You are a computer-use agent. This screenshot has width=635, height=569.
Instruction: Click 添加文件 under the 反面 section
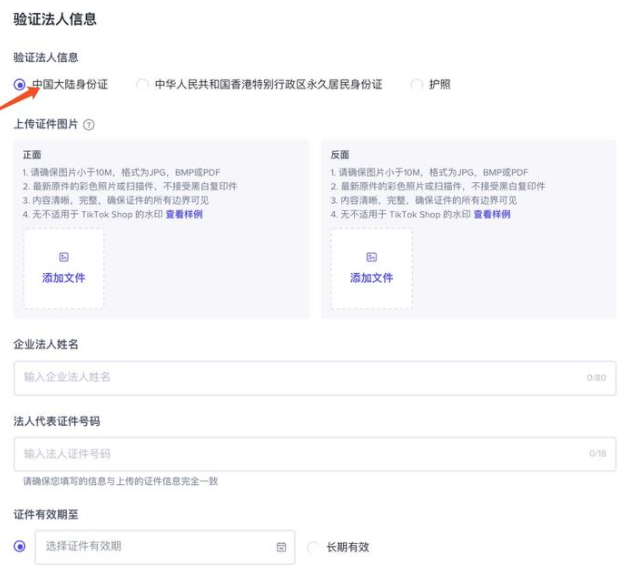pyautogui.click(x=371, y=278)
